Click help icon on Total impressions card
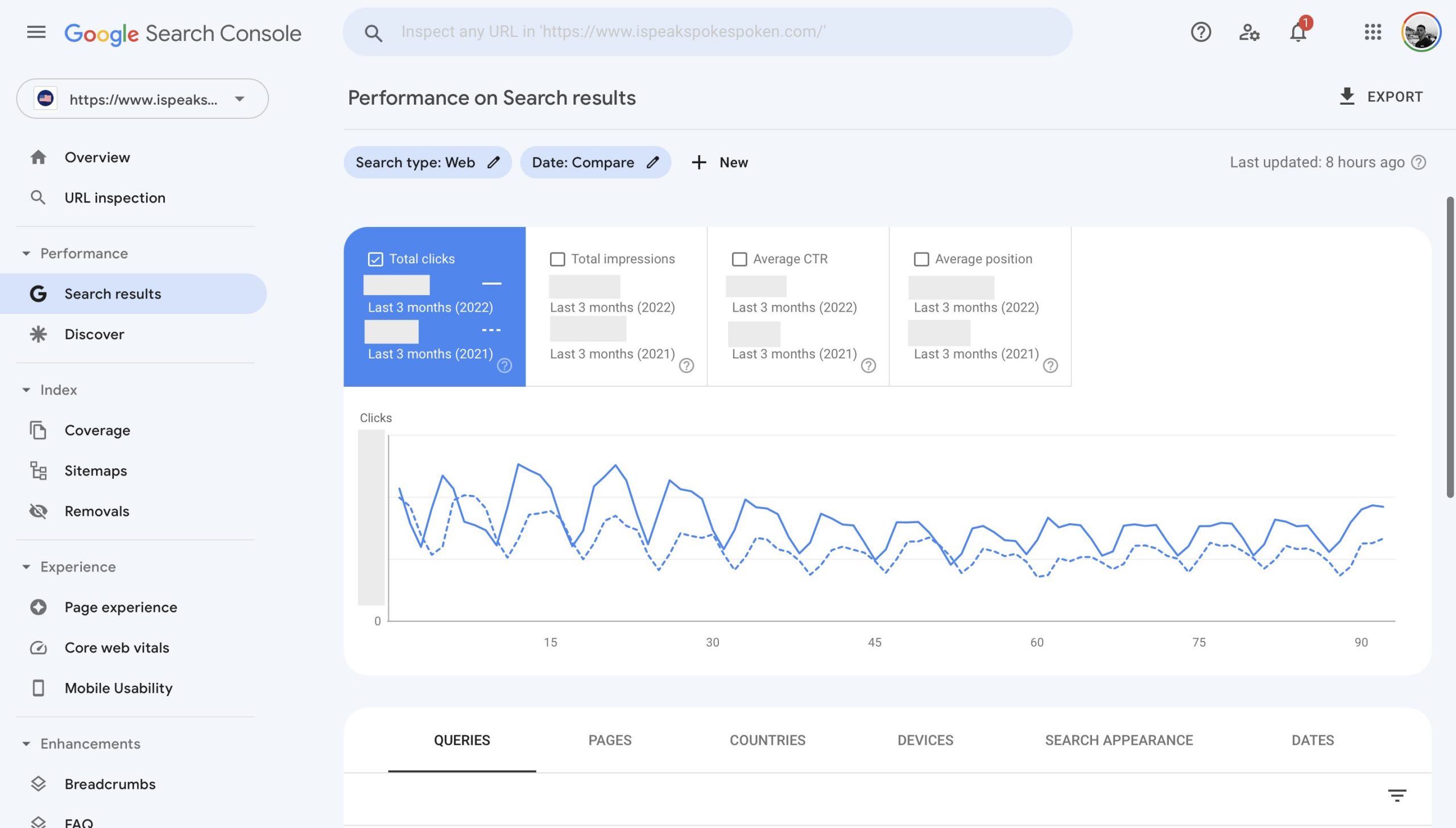The image size is (1456, 828). (x=686, y=366)
